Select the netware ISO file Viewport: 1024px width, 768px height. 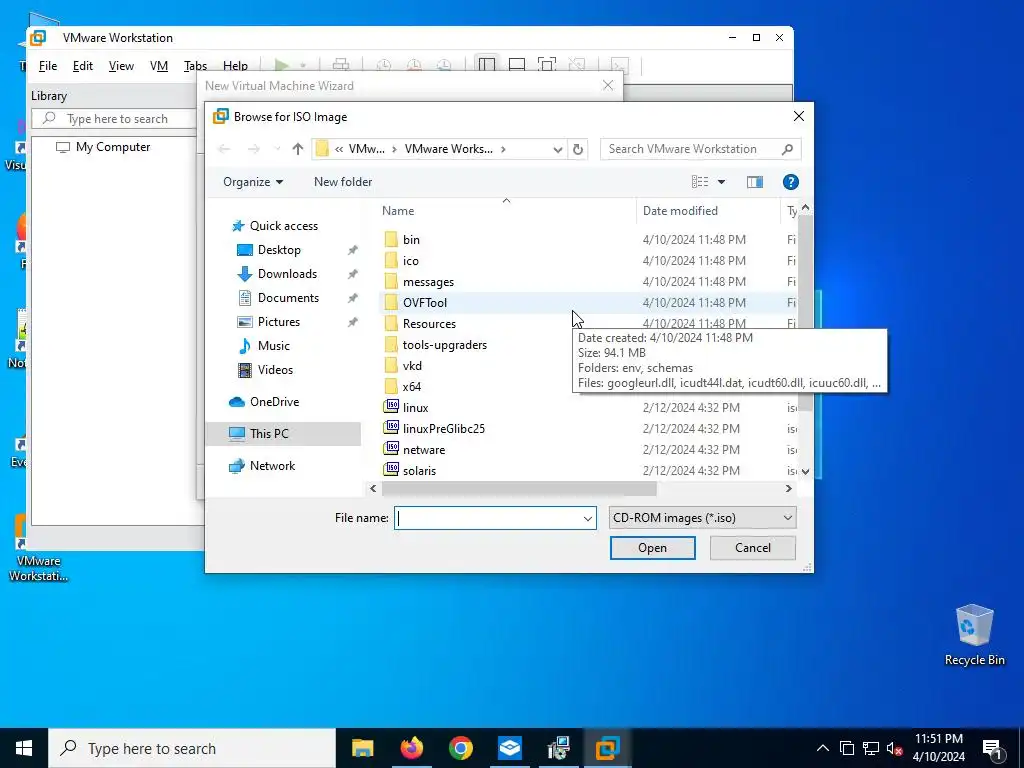(424, 450)
